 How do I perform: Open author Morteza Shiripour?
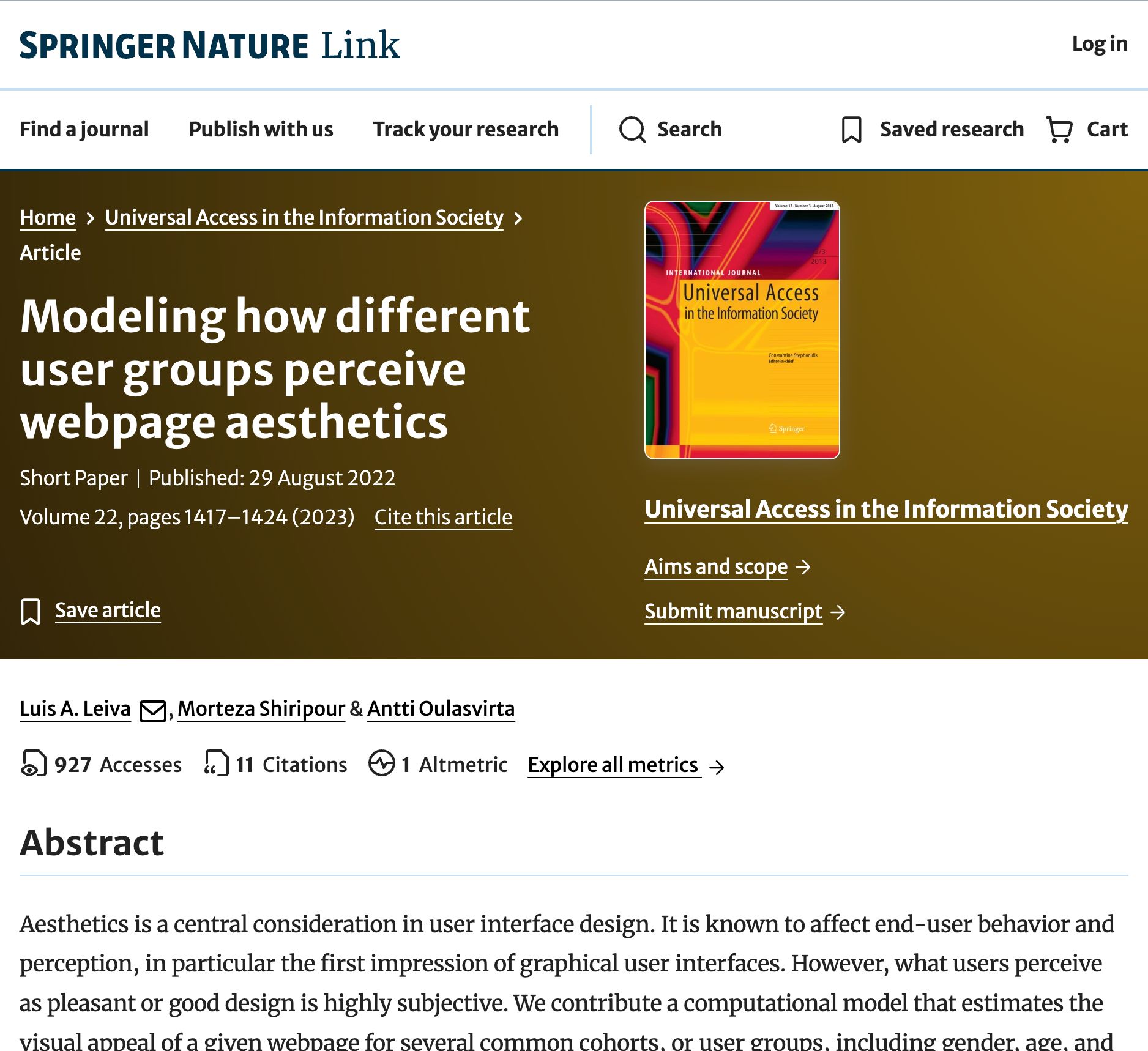261,708
